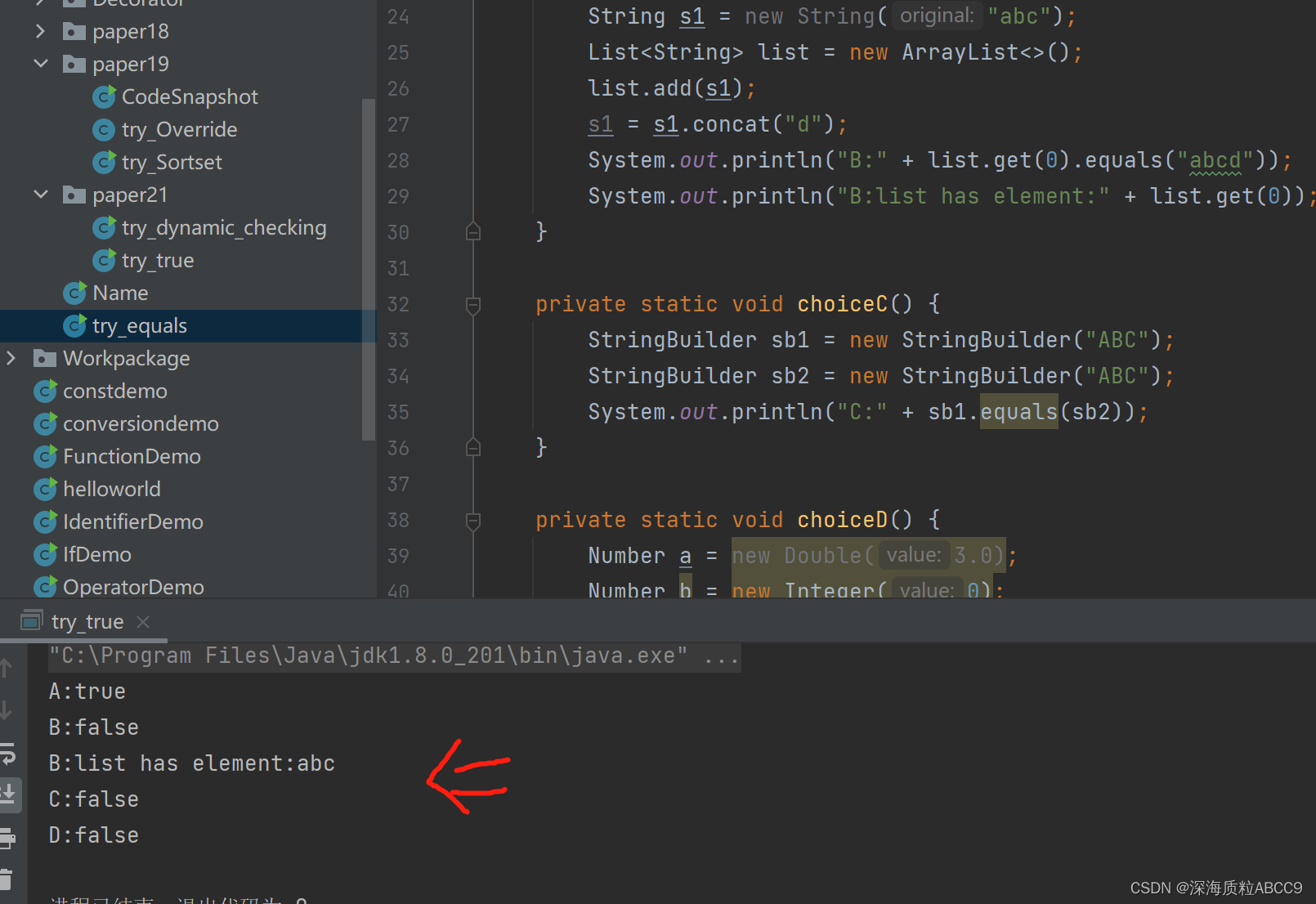The height and width of the screenshot is (904, 1316).
Task: Click the try_Sortset class icon
Action: click(104, 162)
